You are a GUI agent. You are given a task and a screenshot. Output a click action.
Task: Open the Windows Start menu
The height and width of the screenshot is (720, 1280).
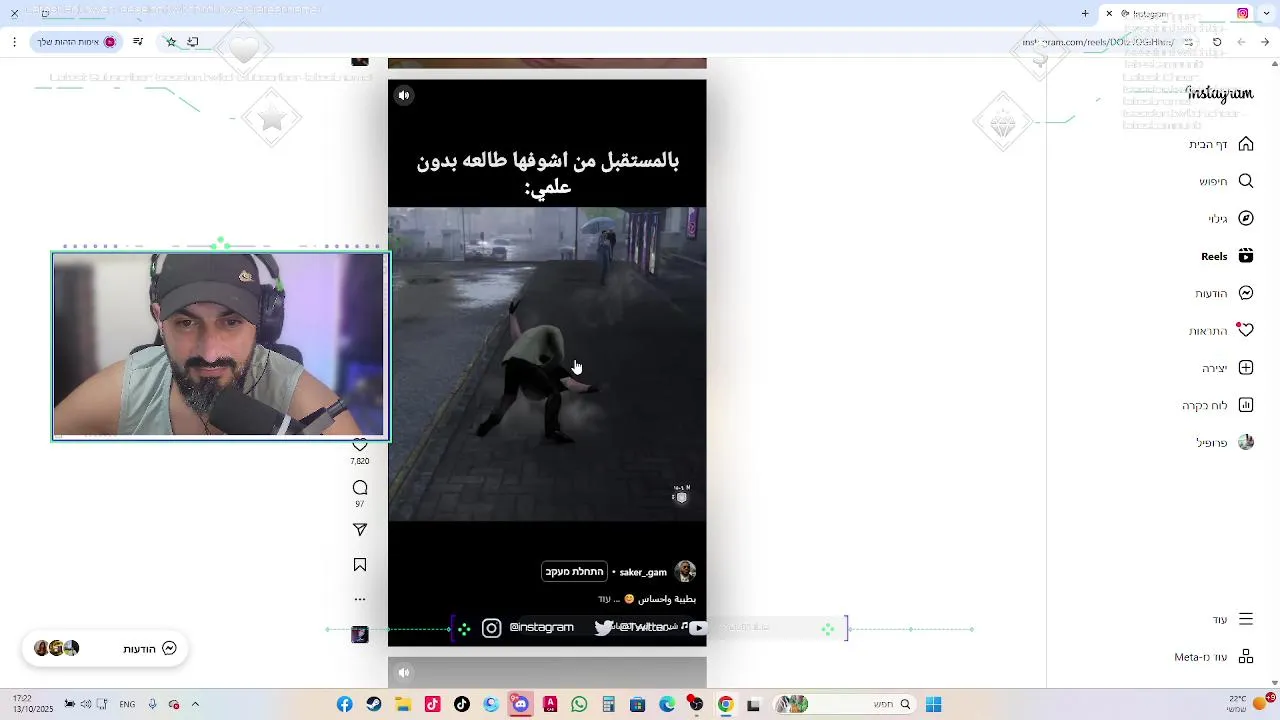(x=933, y=705)
